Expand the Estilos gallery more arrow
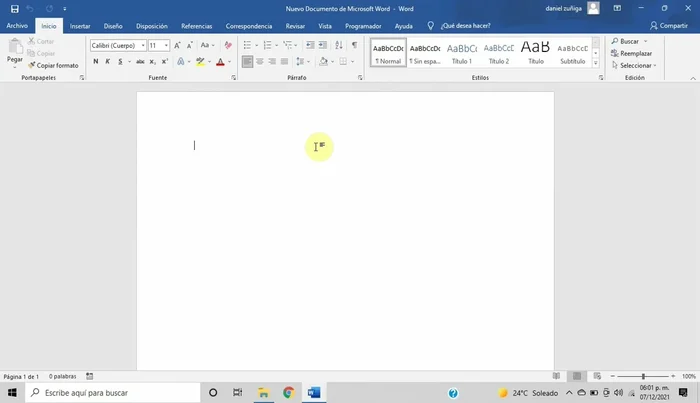The width and height of the screenshot is (700, 403). (596, 63)
